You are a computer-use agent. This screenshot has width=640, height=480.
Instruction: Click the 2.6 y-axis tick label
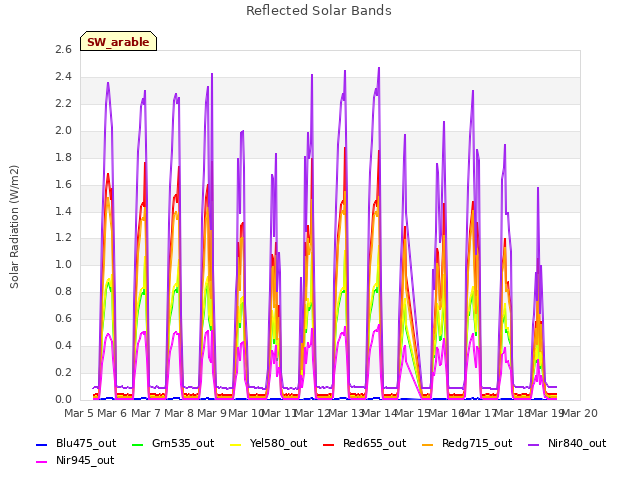point(64,49)
